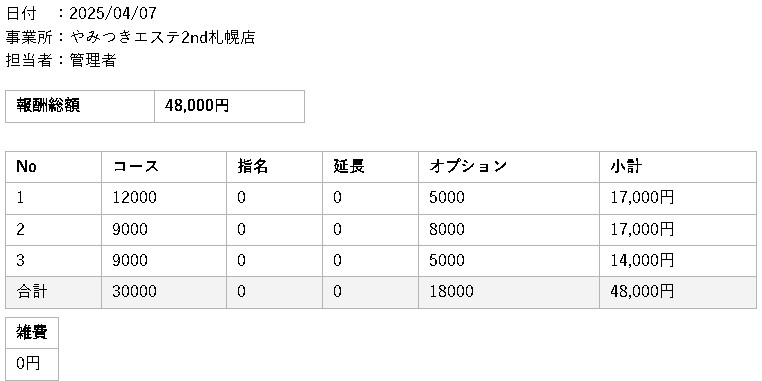Click the date 2025/04/07
Viewport: 762px width, 381px height.
click(x=113, y=14)
